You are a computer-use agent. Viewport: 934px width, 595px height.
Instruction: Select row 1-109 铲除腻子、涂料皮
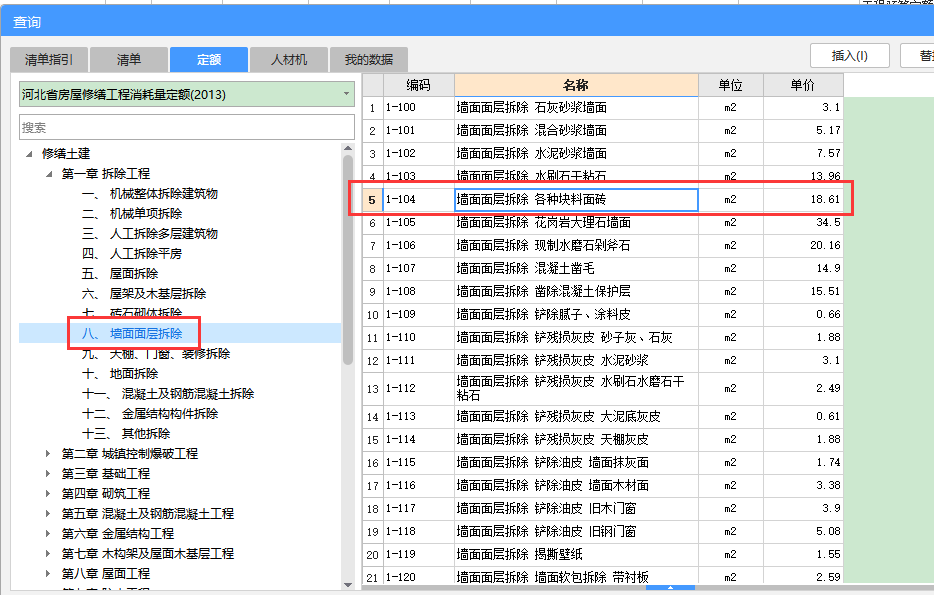pyautogui.click(x=603, y=314)
